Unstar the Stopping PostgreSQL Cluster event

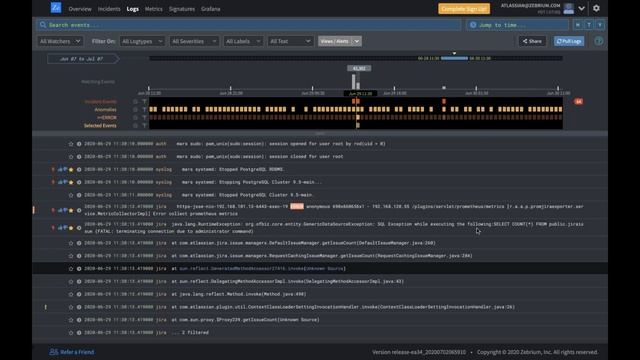tap(71, 182)
